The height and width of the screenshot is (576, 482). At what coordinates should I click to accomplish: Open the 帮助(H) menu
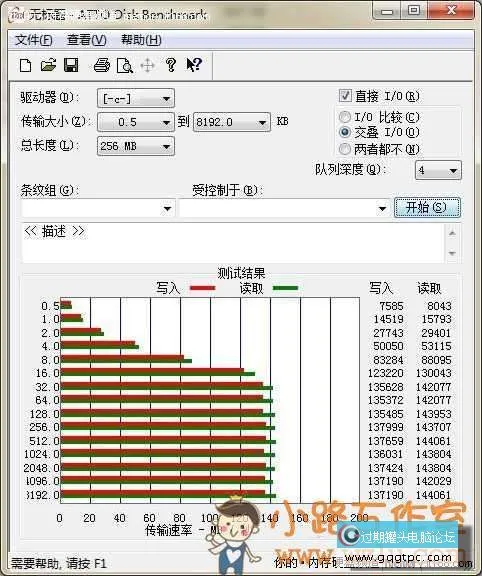click(141, 40)
